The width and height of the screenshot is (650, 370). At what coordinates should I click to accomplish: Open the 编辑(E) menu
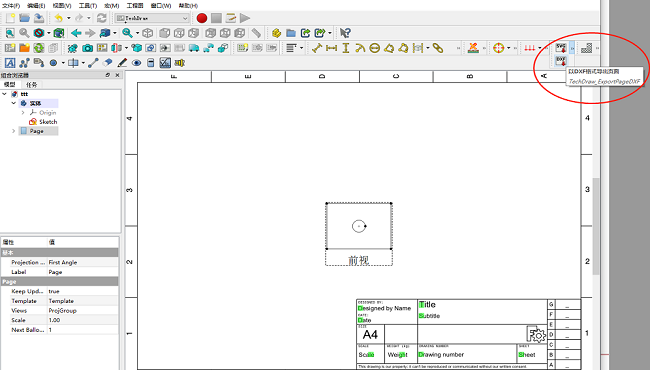click(36, 6)
